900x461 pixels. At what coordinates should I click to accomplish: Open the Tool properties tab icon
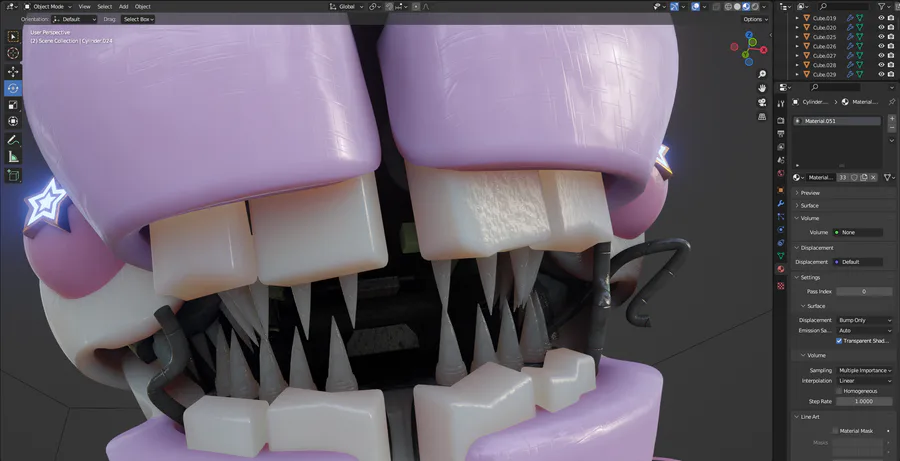point(781,103)
